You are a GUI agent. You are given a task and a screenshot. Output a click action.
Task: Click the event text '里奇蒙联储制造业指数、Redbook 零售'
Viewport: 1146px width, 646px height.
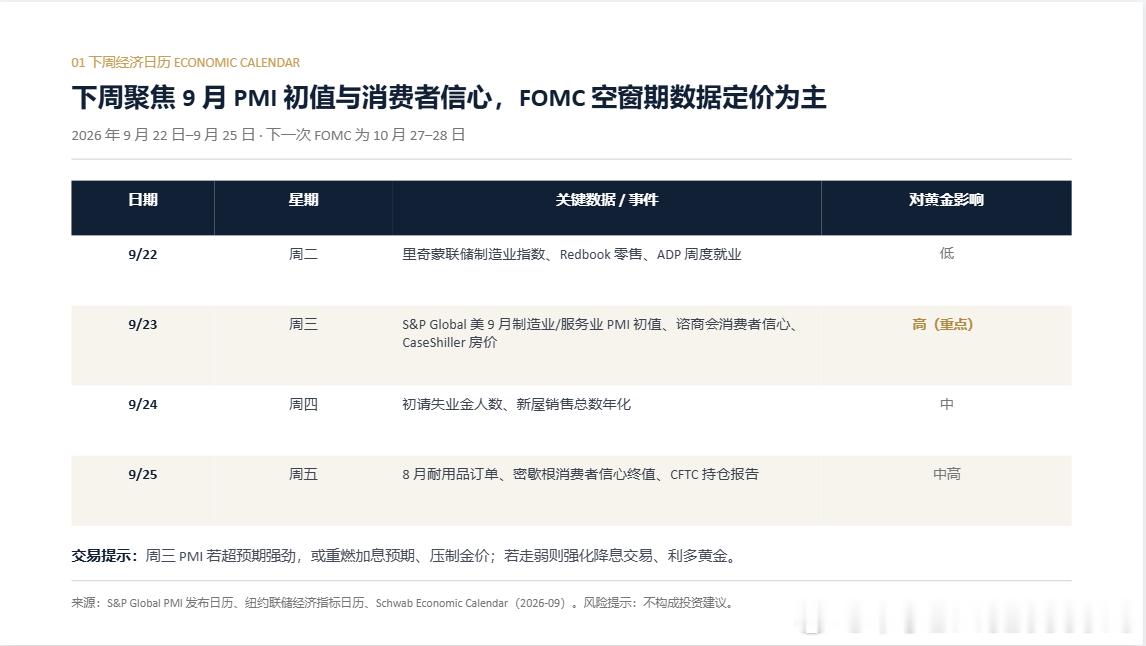(x=523, y=254)
